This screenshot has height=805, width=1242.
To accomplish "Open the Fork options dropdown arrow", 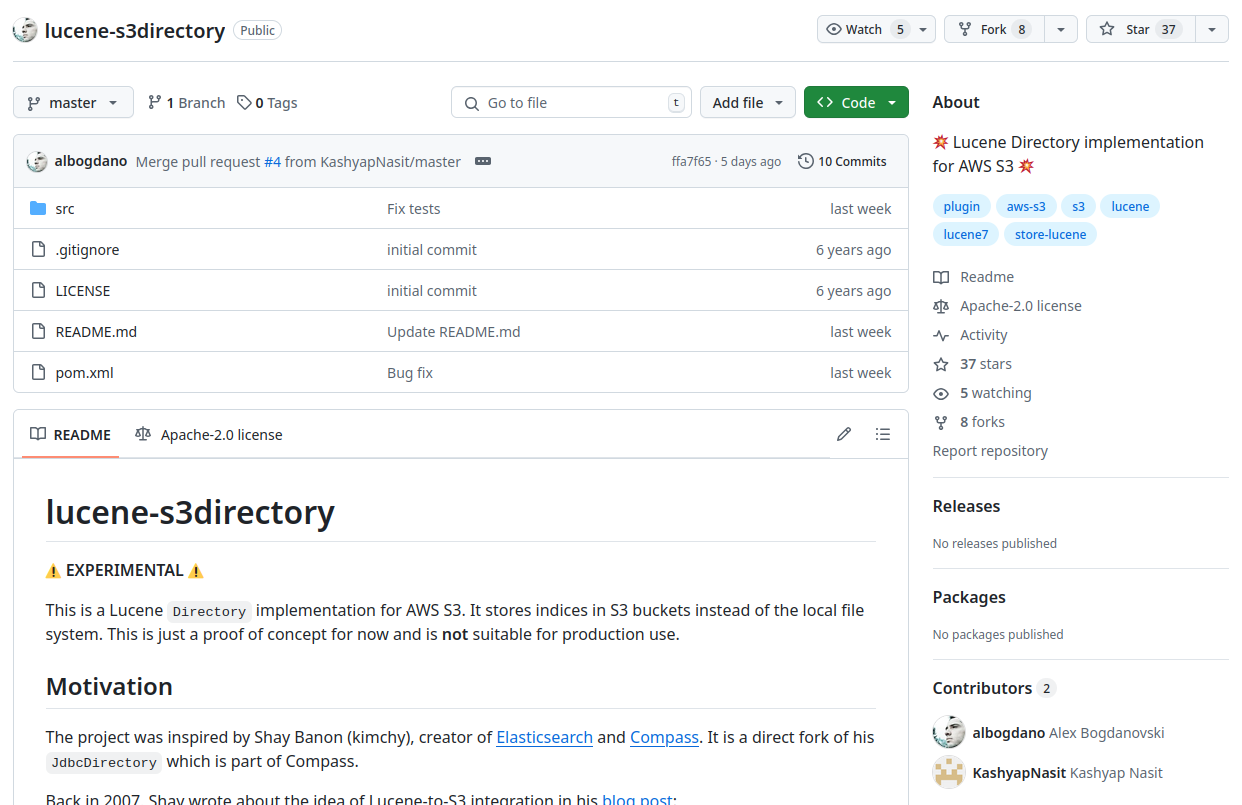I will click(1061, 29).
